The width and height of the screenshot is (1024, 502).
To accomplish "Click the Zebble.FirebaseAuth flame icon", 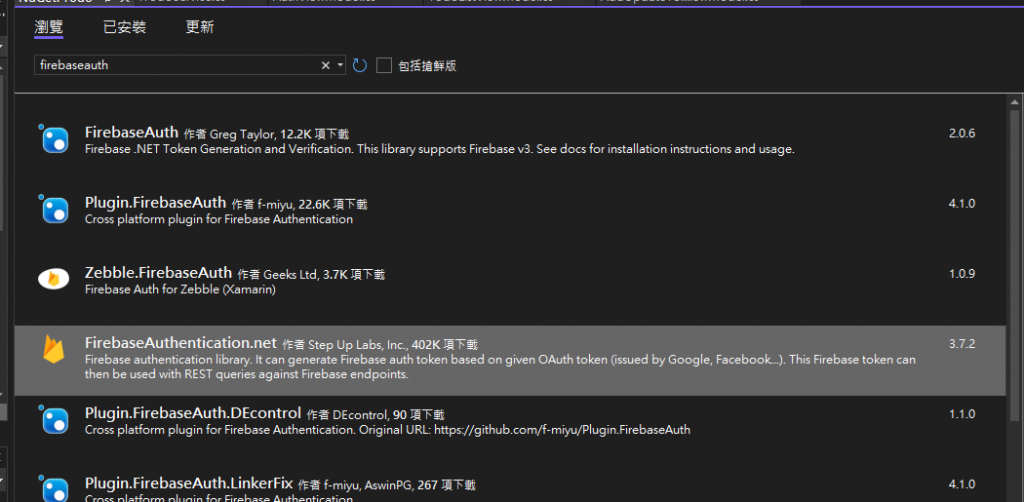I will tap(54, 279).
